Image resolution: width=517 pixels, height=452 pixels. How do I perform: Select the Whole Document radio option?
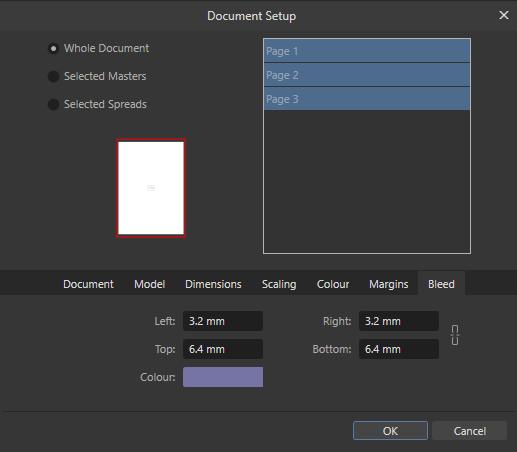(x=53, y=48)
